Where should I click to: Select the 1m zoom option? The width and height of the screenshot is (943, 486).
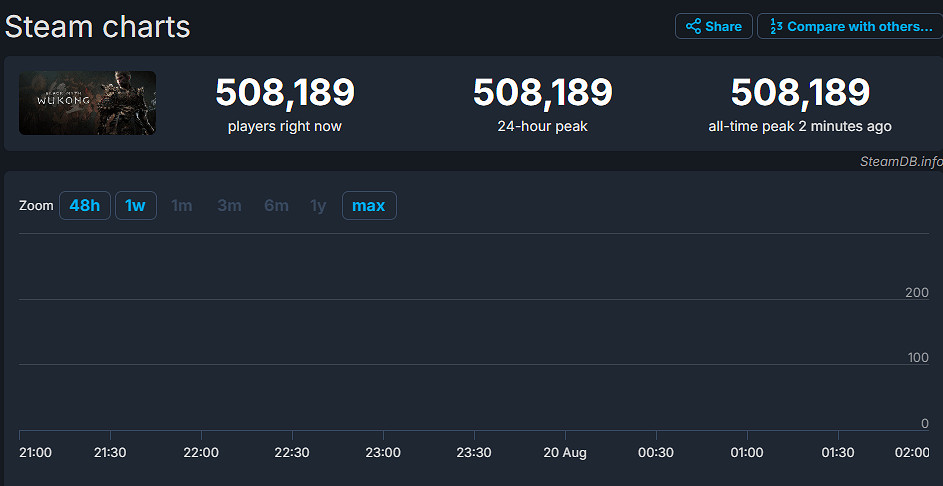182,206
